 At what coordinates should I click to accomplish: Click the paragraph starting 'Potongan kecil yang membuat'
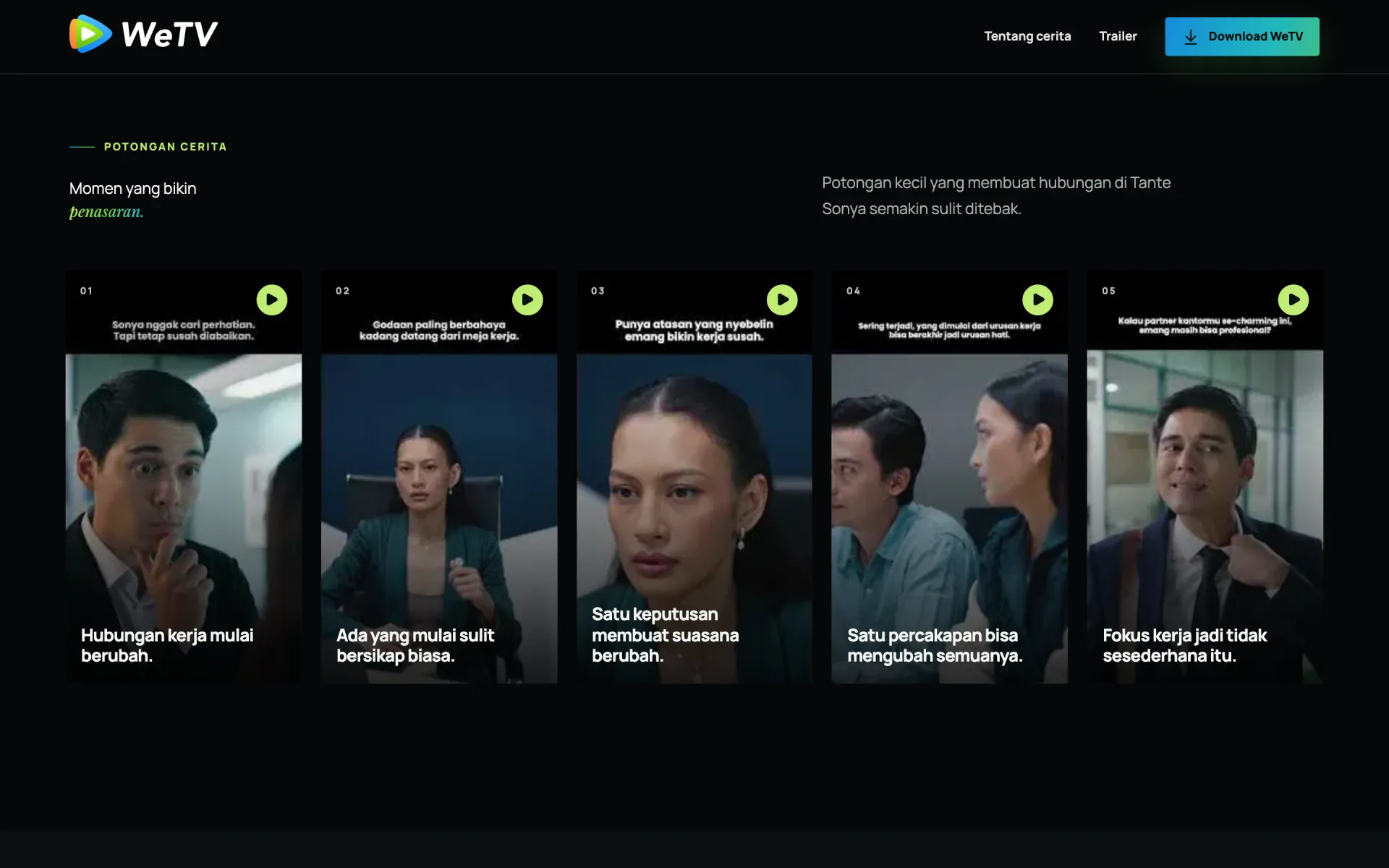point(996,196)
